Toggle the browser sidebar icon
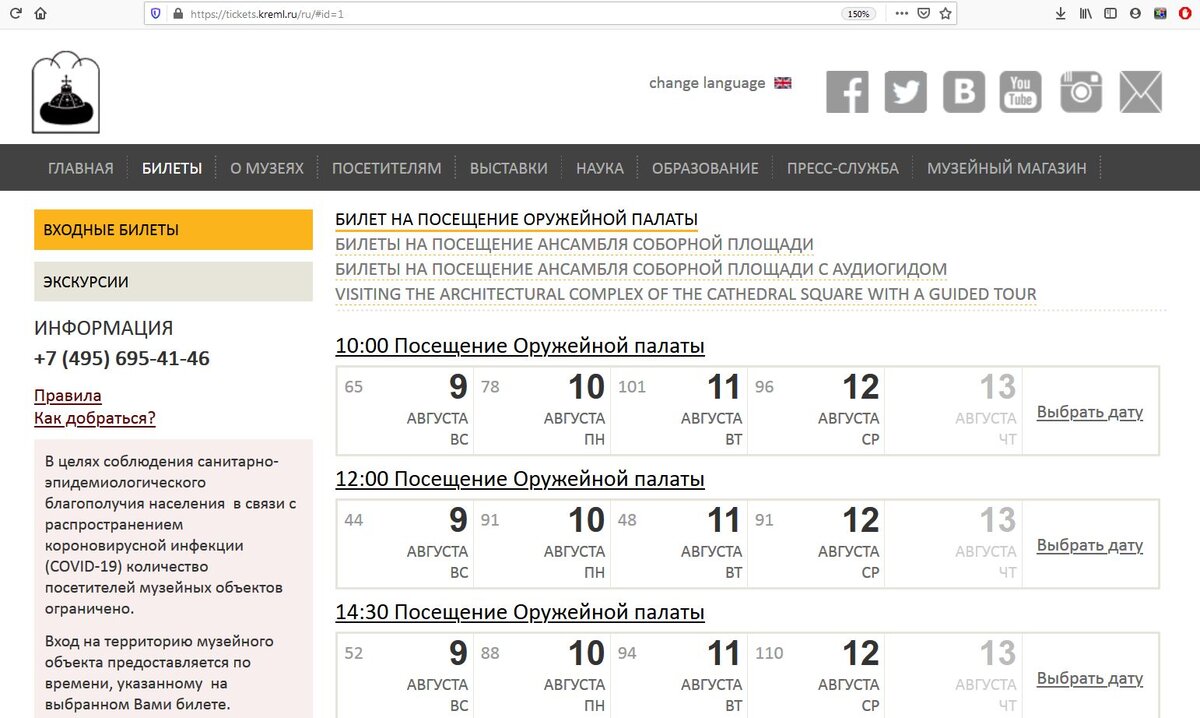1200x718 pixels. 1110,14
